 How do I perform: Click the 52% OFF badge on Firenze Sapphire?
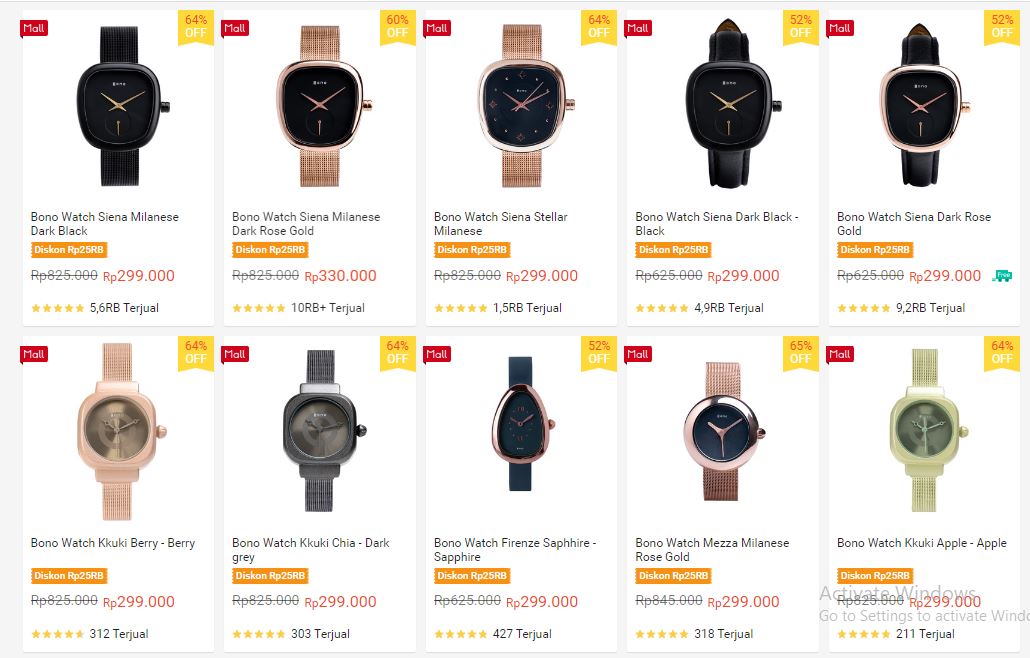tap(598, 352)
